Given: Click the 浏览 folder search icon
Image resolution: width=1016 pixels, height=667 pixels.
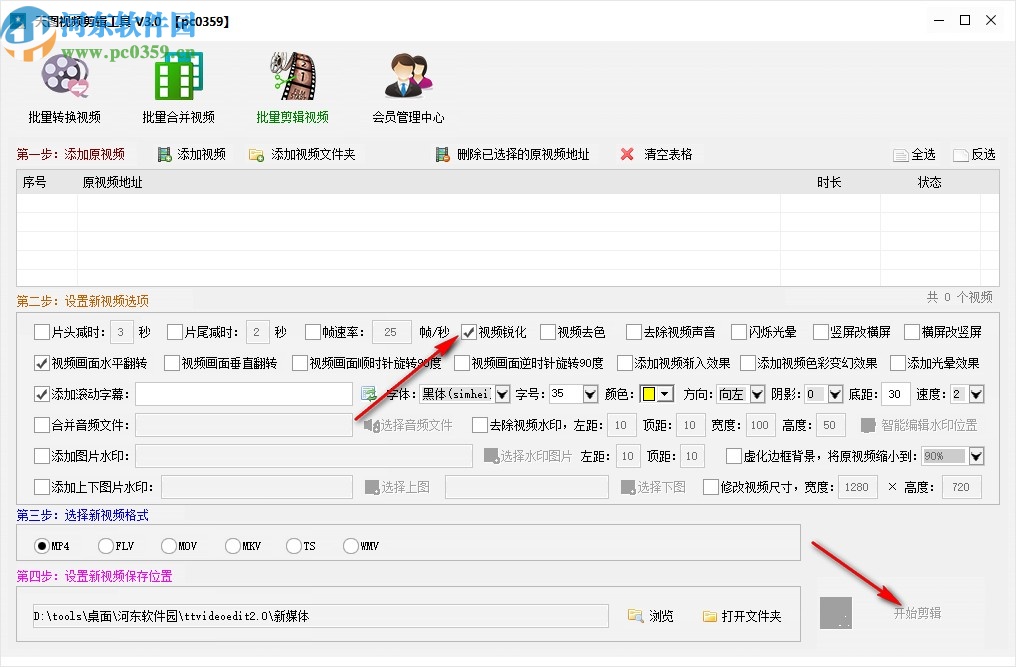Looking at the screenshot, I should pyautogui.click(x=635, y=615).
